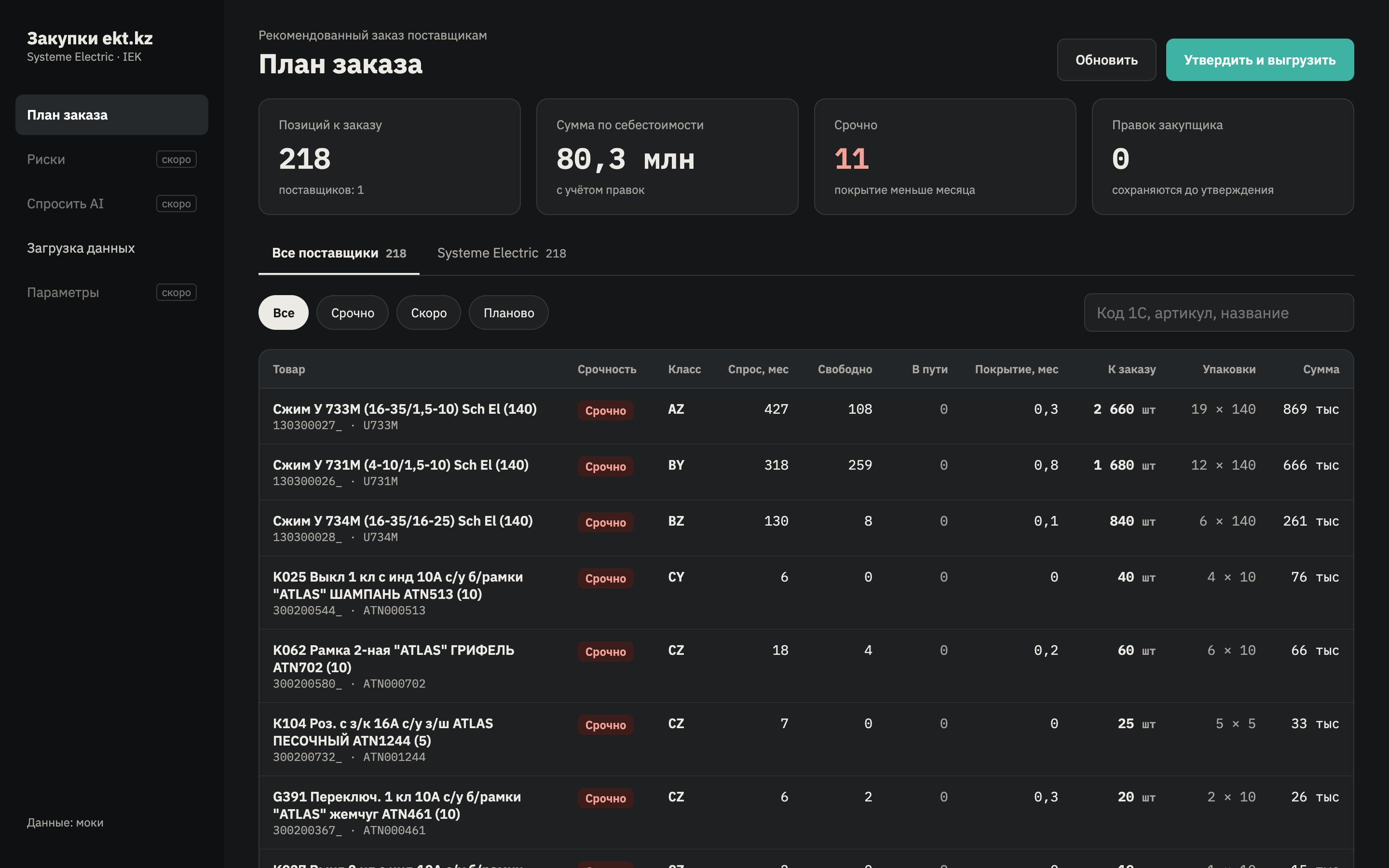The image size is (1389, 868).
Task: Select the Срочно filter chip
Action: 353,313
